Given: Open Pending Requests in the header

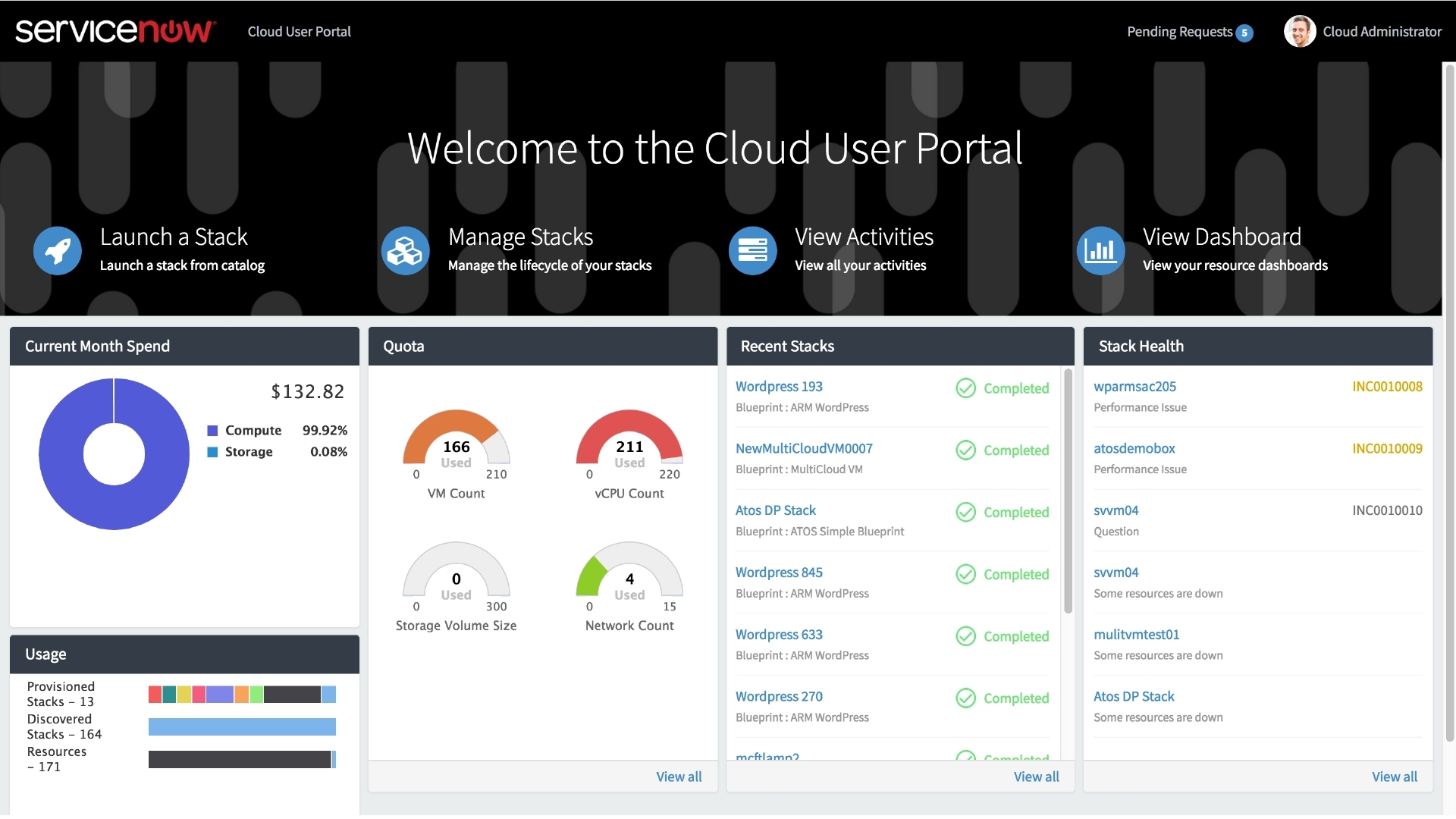Looking at the screenshot, I should (x=1179, y=32).
